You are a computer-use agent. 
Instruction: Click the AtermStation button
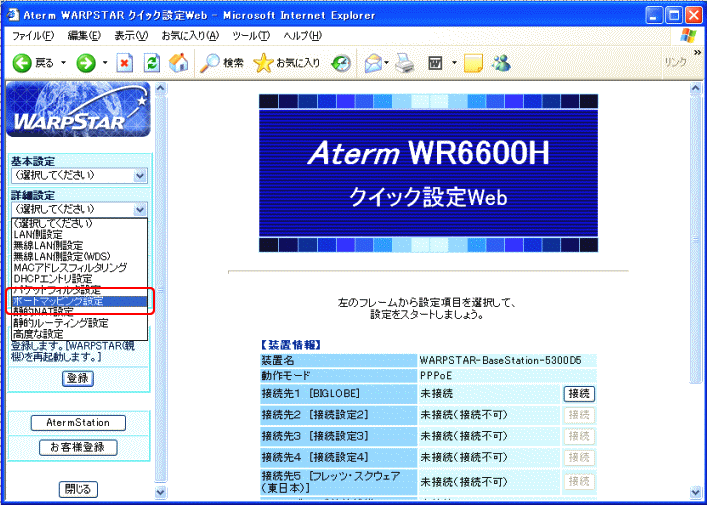(78, 423)
